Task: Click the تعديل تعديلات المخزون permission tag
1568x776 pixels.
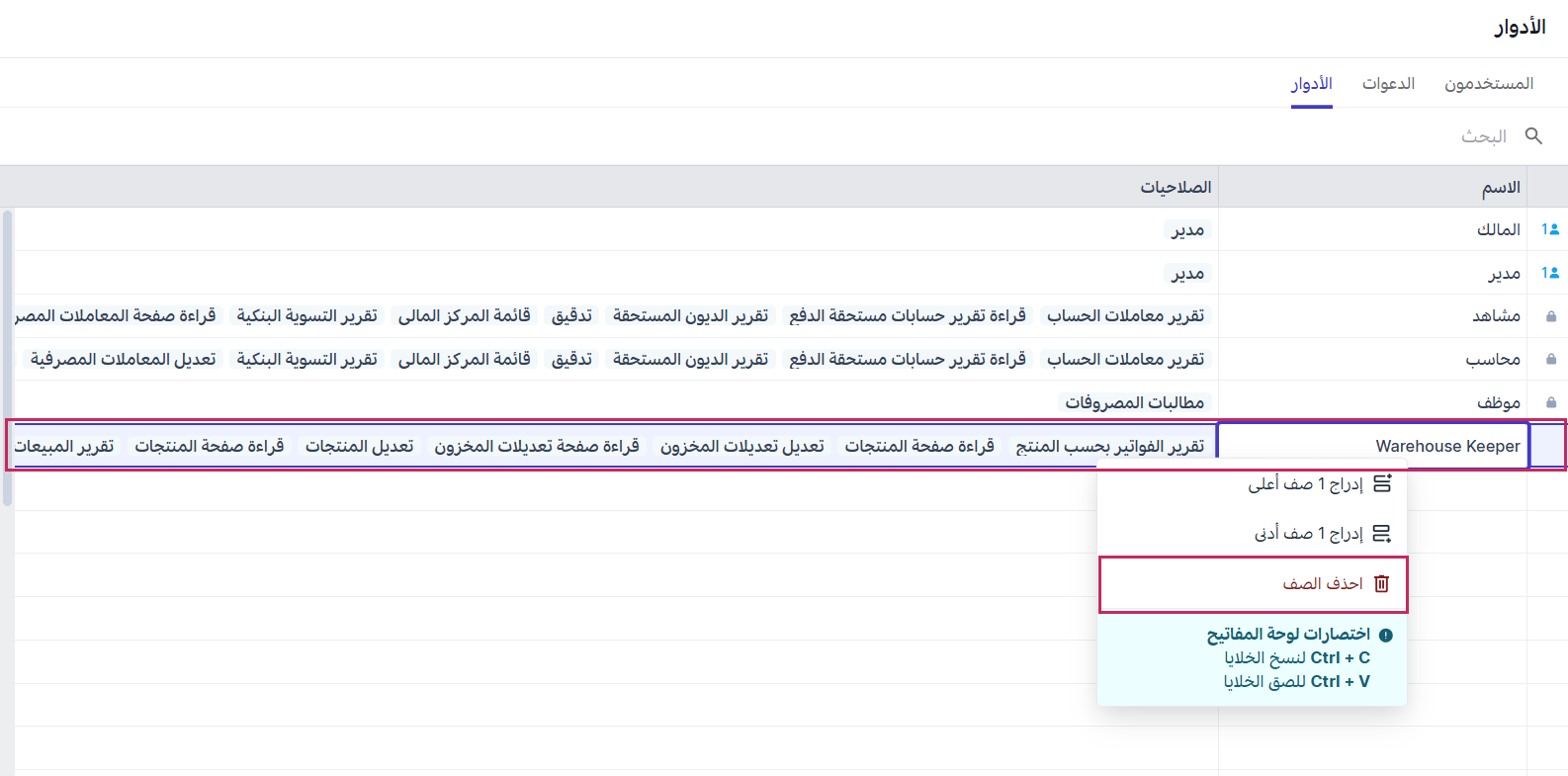Action: [742, 447]
